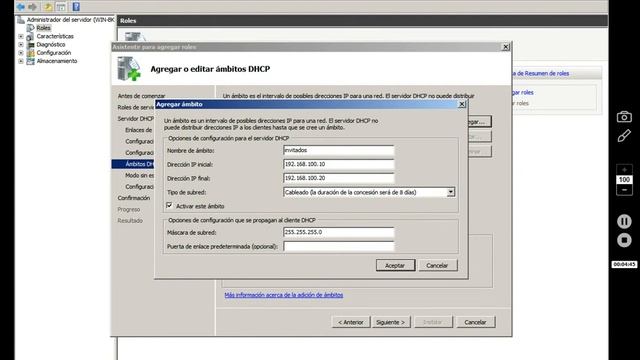
Task: Increase recorder zoom with plus button
Action: click(x=624, y=169)
